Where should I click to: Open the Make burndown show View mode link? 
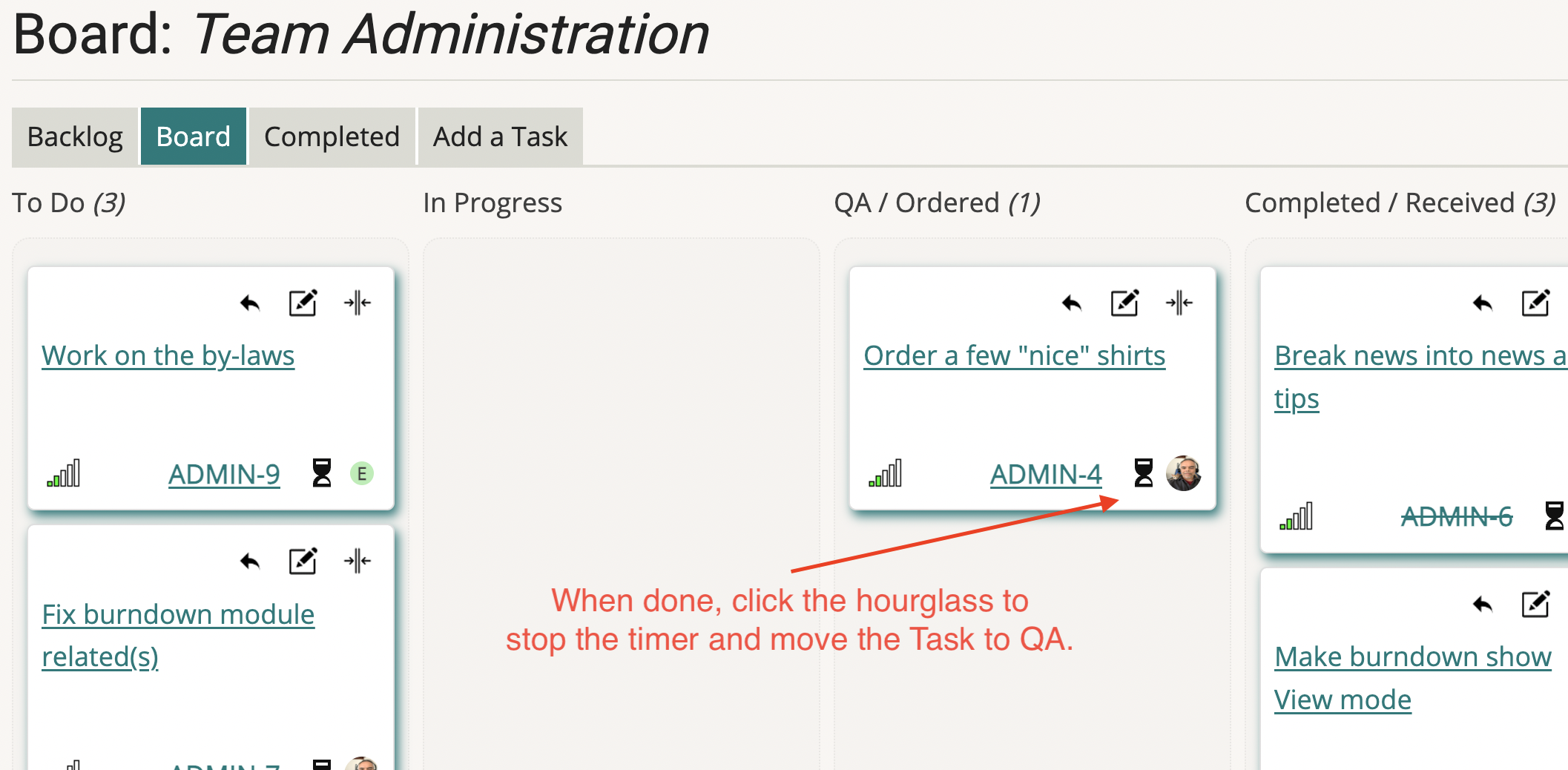tap(1412, 678)
